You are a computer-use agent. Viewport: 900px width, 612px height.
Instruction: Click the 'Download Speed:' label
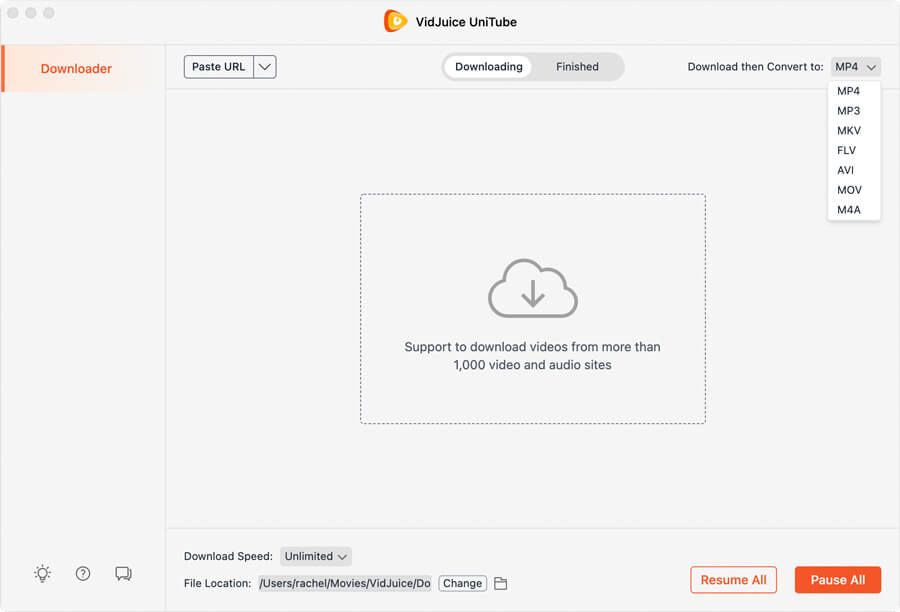click(228, 556)
